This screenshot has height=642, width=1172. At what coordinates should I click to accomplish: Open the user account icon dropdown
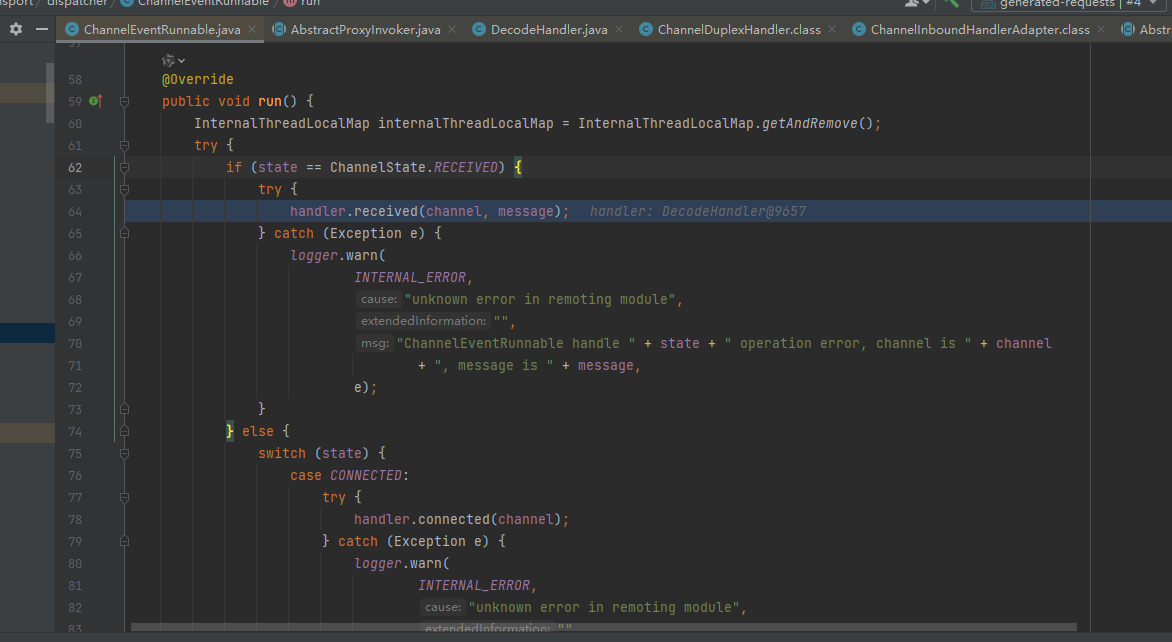[x=917, y=3]
